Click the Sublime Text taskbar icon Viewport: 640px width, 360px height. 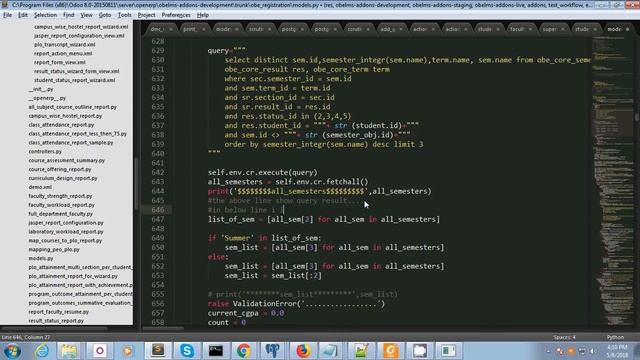coord(158,351)
